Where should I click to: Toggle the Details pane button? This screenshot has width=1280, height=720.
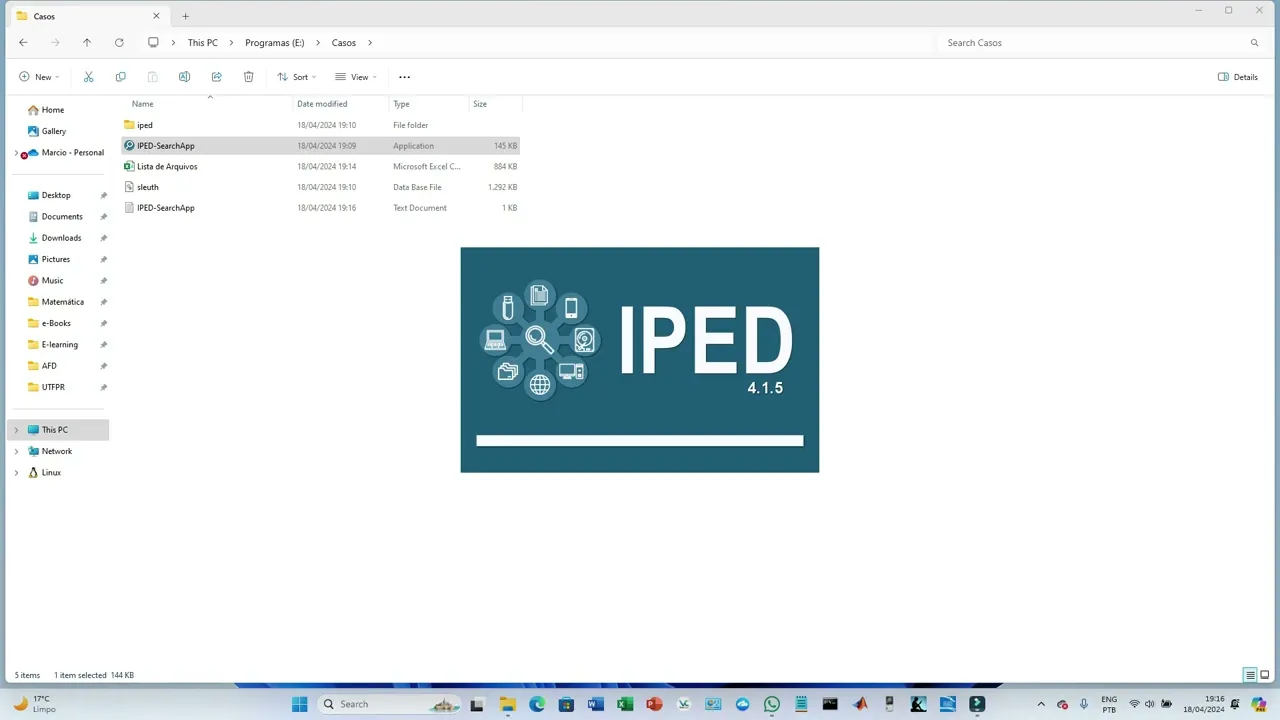(1238, 77)
